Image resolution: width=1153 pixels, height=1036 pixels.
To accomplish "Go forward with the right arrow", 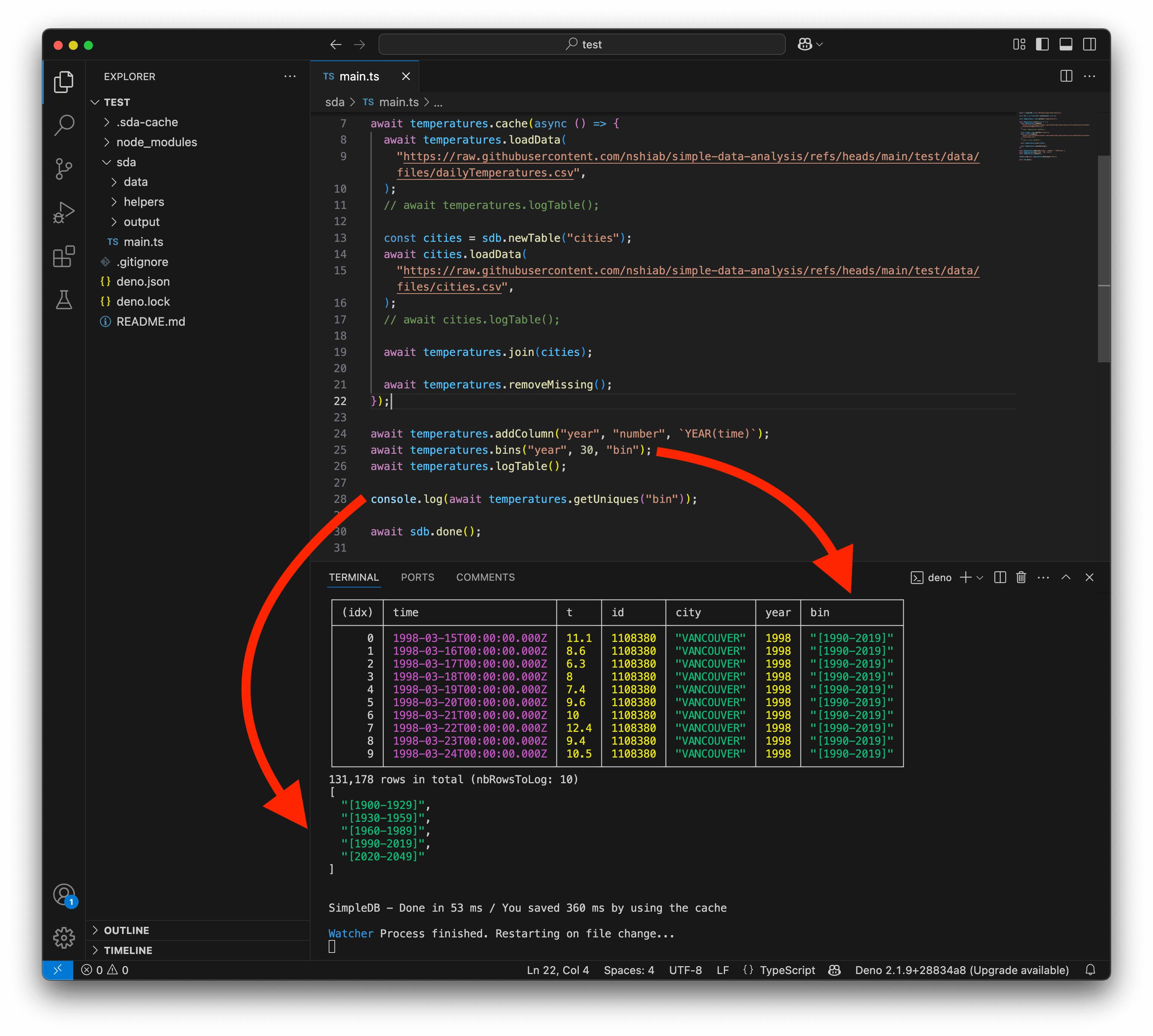I will click(x=360, y=45).
